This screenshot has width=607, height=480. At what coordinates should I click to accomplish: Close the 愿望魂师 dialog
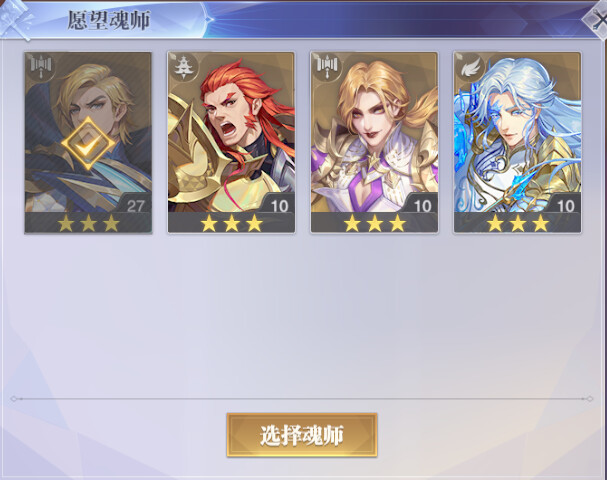coord(597,19)
